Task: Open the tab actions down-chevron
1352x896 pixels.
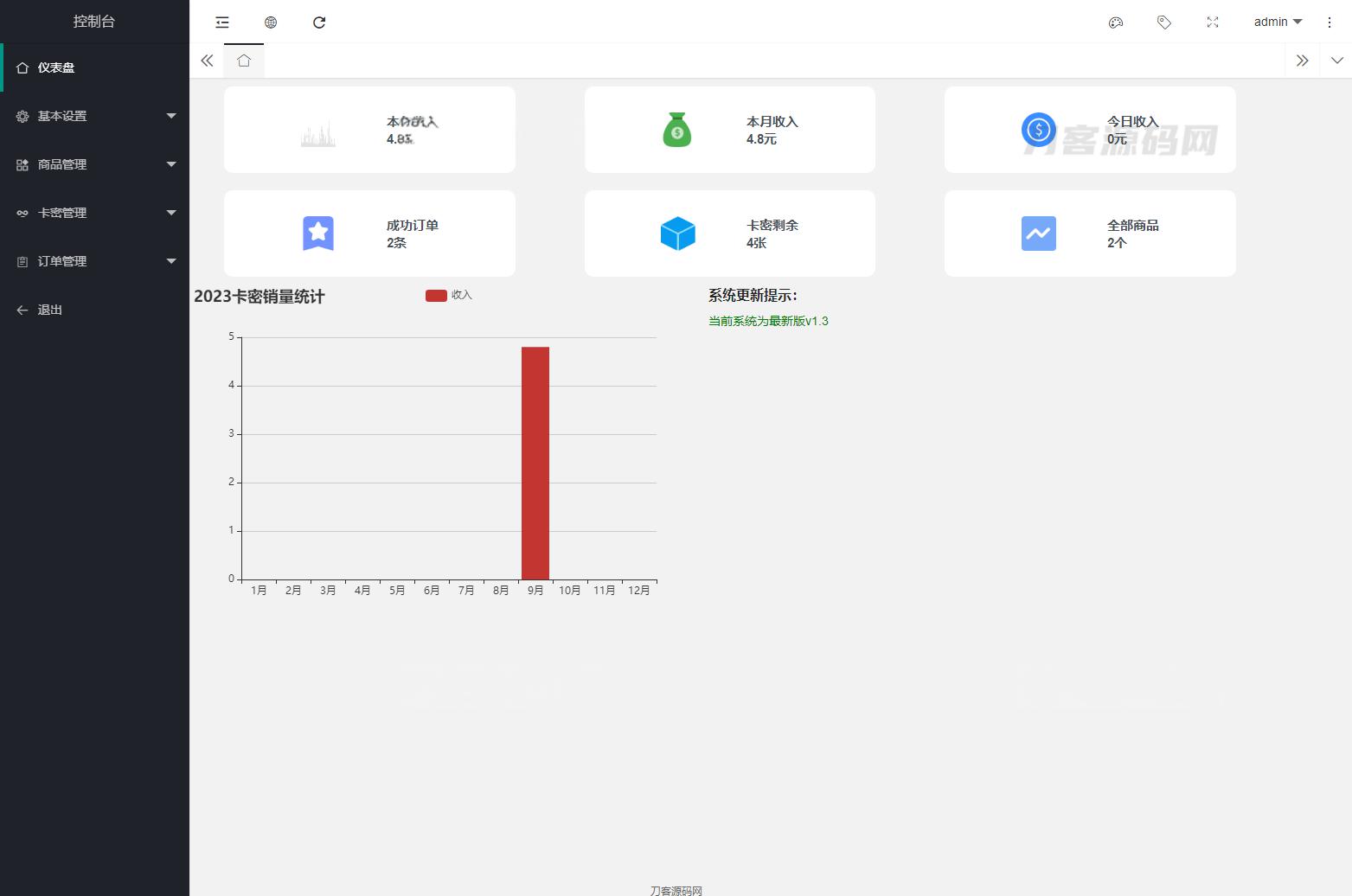Action: click(x=1337, y=61)
